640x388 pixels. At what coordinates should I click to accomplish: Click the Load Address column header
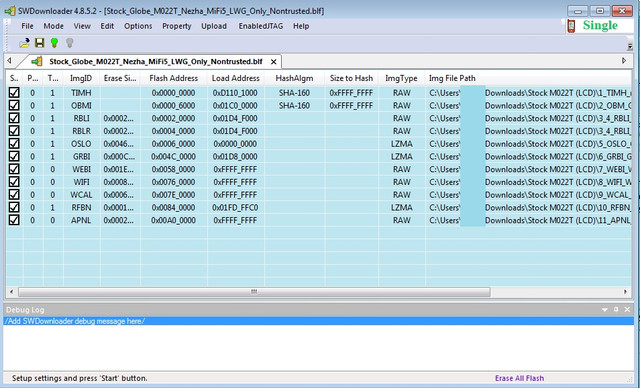[236, 78]
